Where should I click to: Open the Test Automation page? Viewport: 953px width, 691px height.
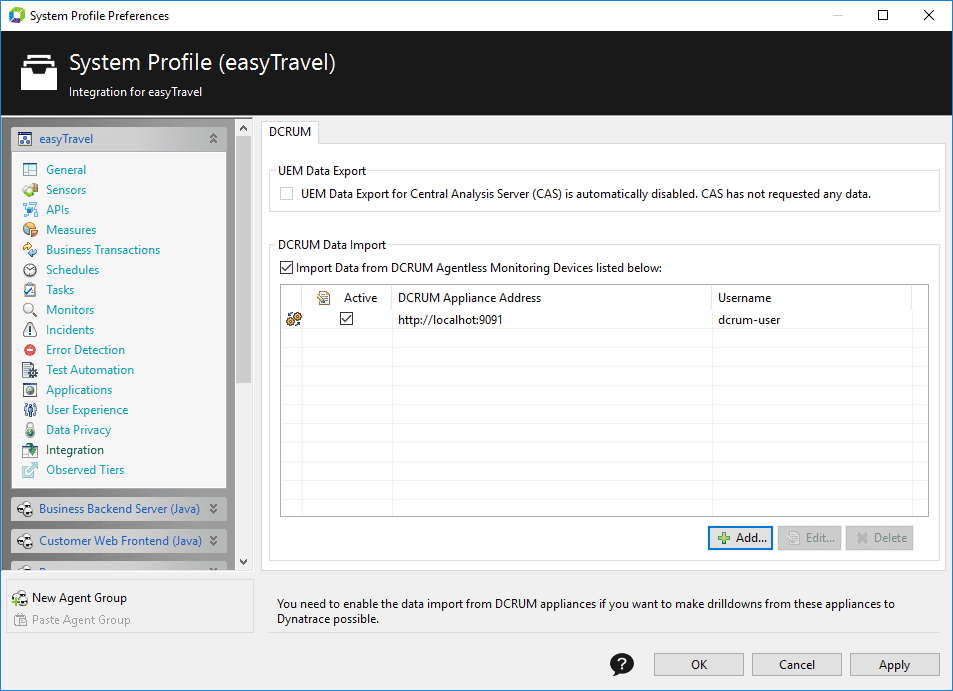click(x=90, y=370)
